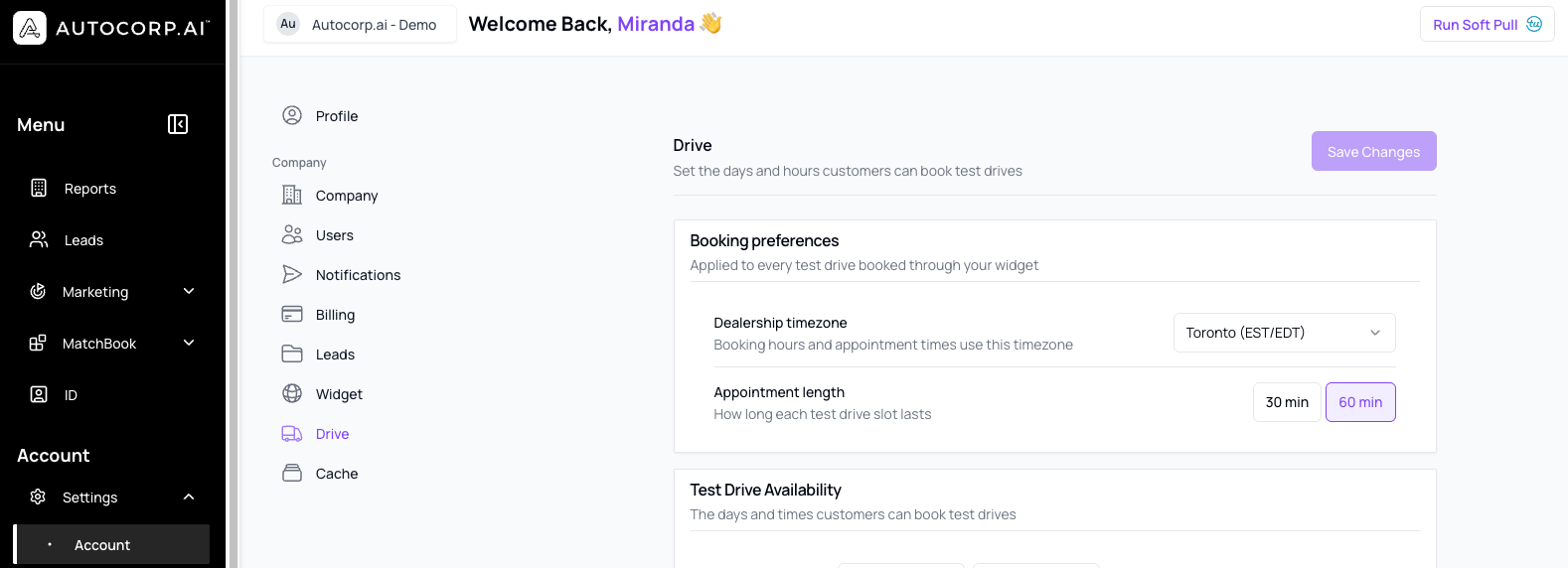Expand the Marketing submenu chevron

[x=189, y=291]
